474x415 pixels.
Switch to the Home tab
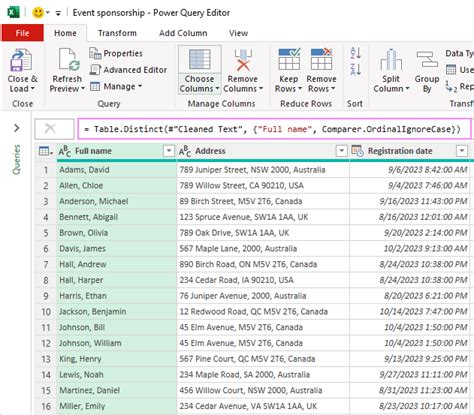point(65,33)
